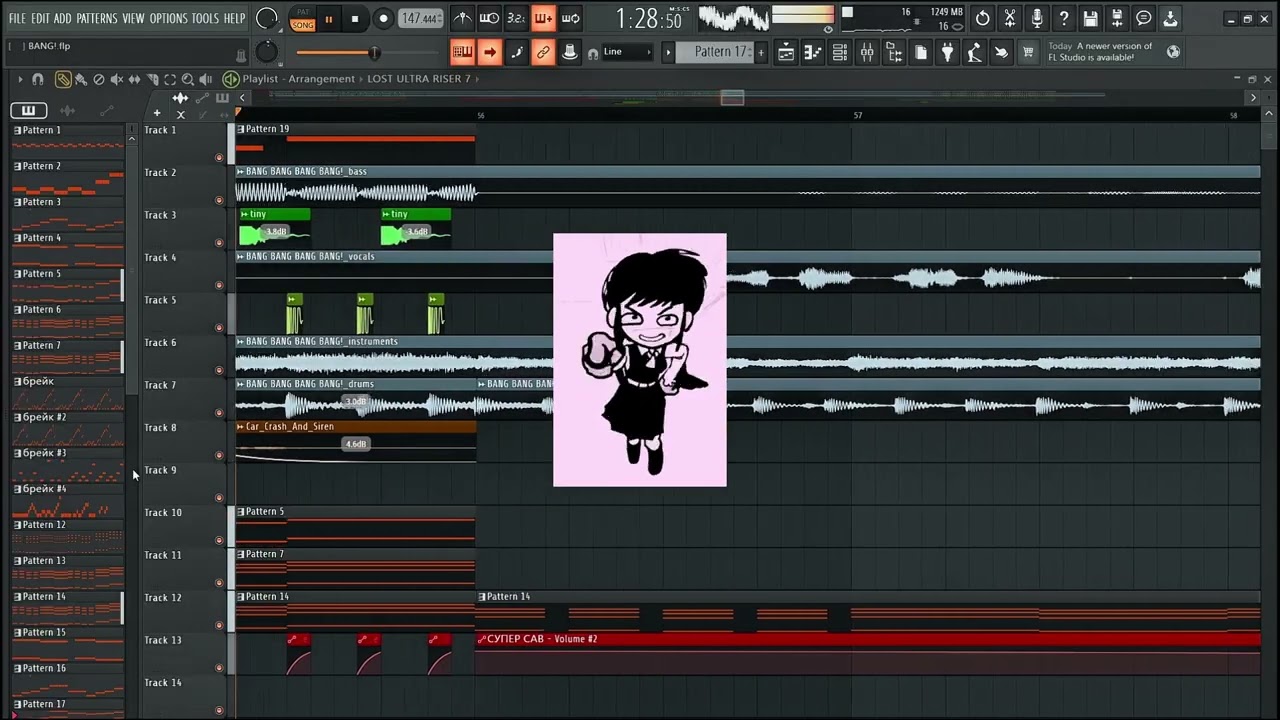
Task: Save project with floppy disk icon
Action: click(1091, 18)
